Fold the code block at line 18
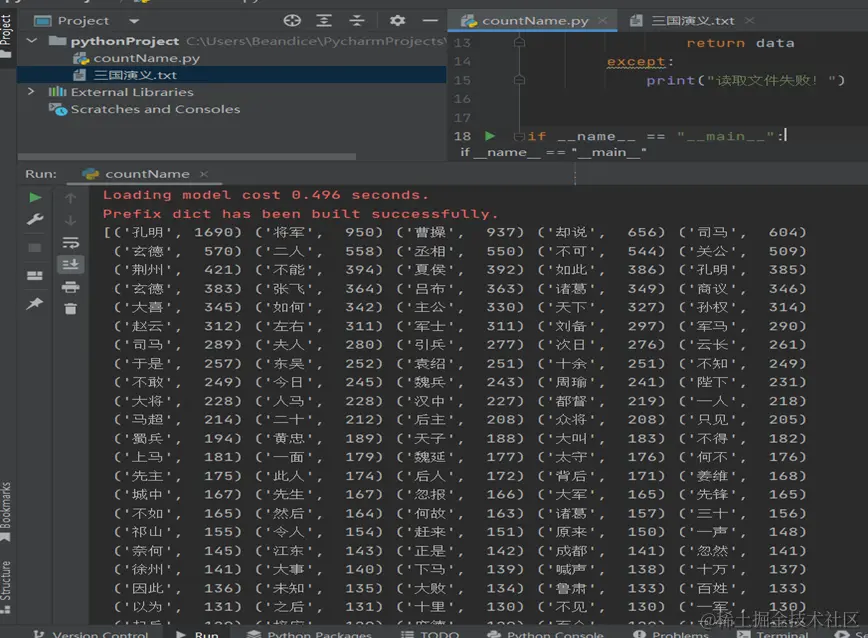Viewport: 868px width, 638px height. tap(519, 136)
